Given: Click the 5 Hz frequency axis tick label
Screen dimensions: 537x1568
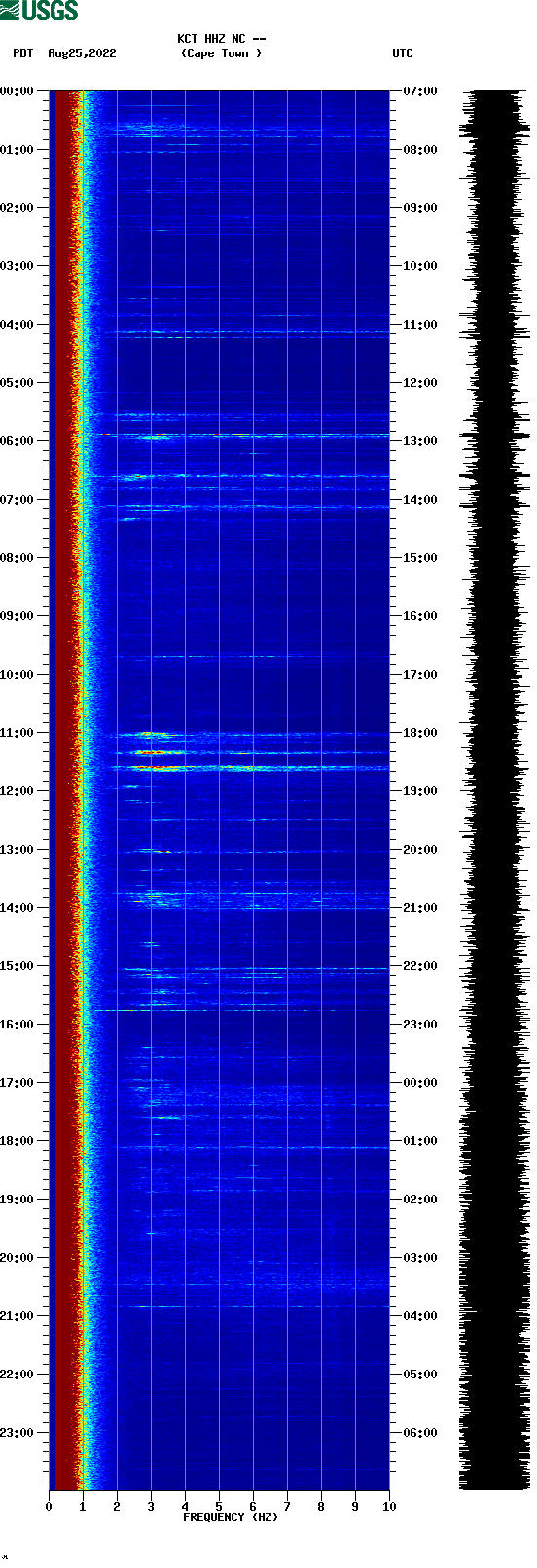Looking at the screenshot, I should (x=219, y=1507).
